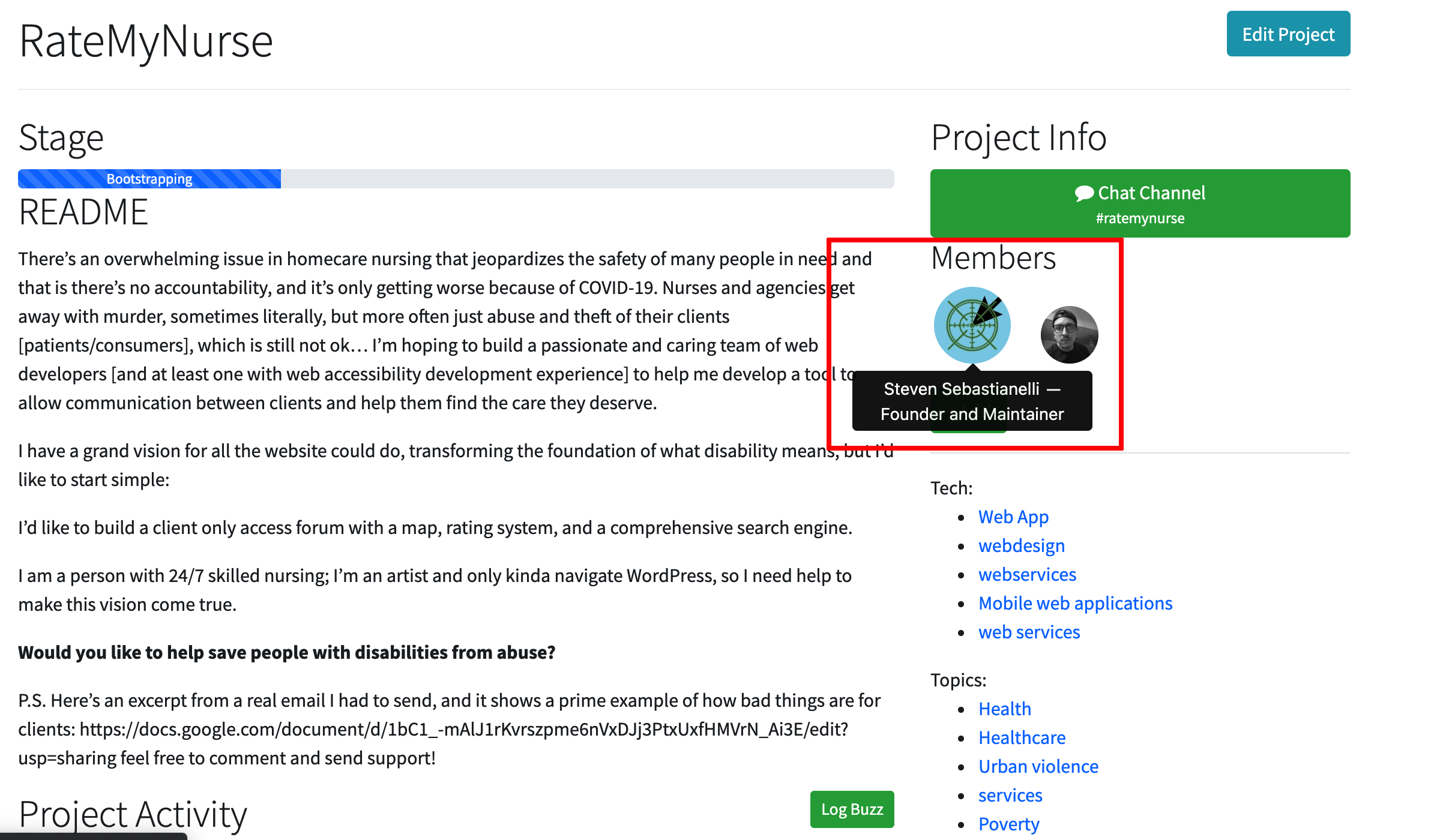Click the Project Activity heading
1455x840 pixels.
133,814
